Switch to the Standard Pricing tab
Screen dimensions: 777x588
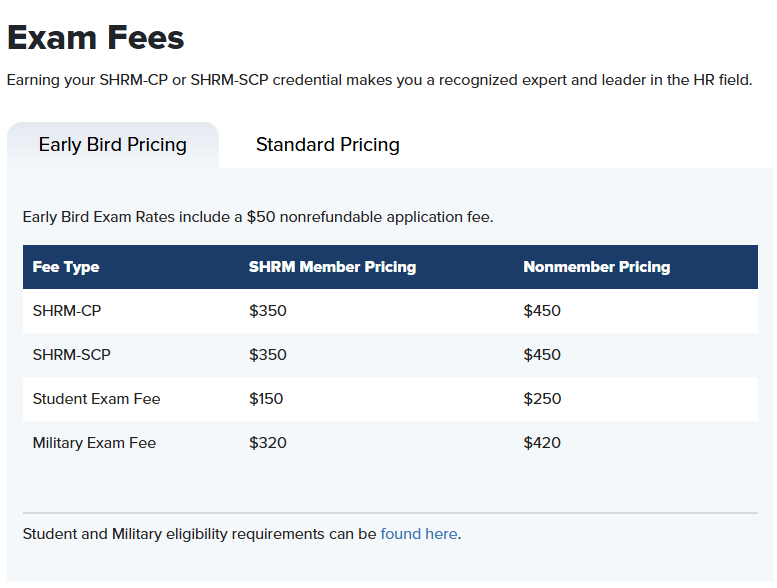tap(328, 145)
